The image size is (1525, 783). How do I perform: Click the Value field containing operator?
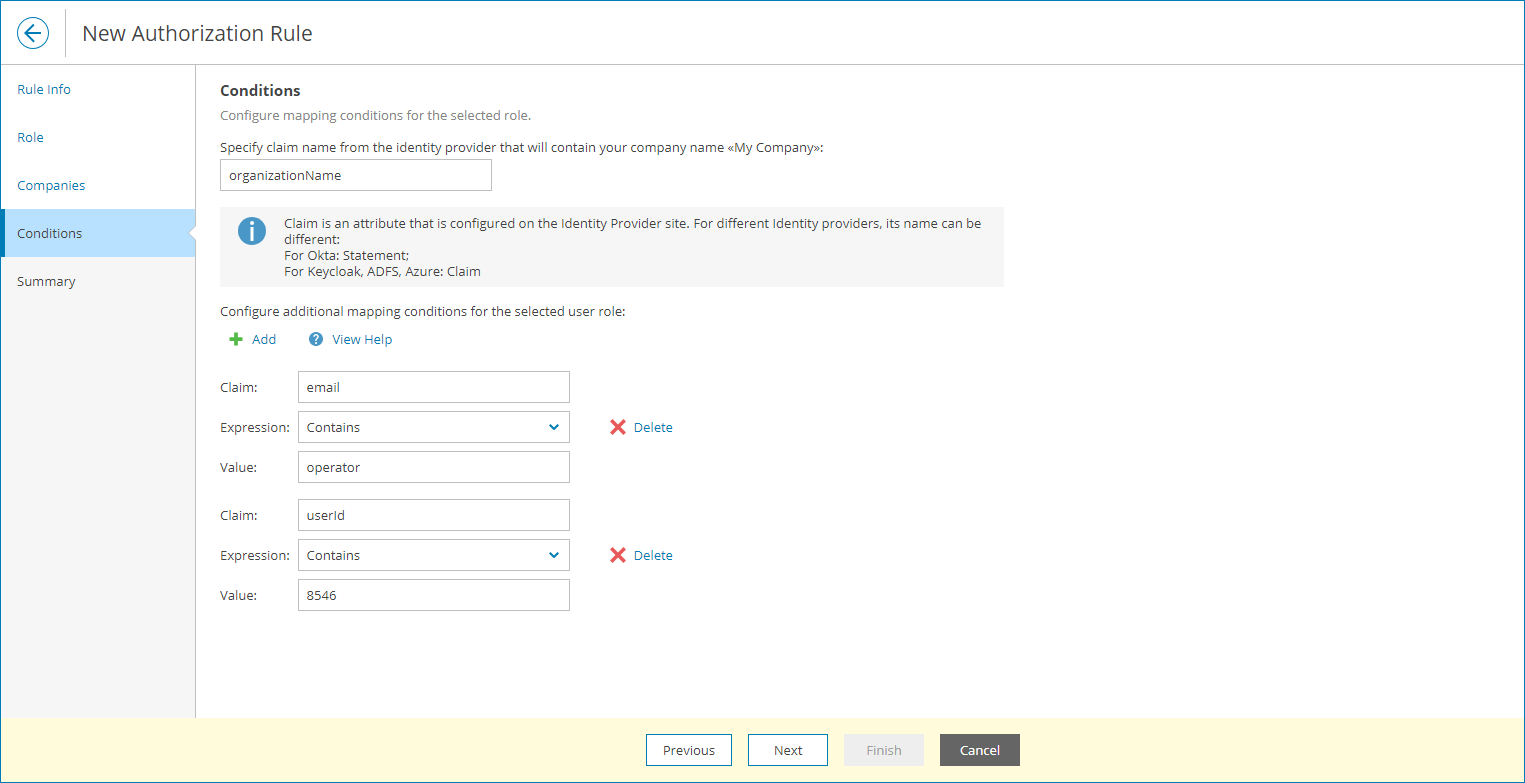click(434, 467)
